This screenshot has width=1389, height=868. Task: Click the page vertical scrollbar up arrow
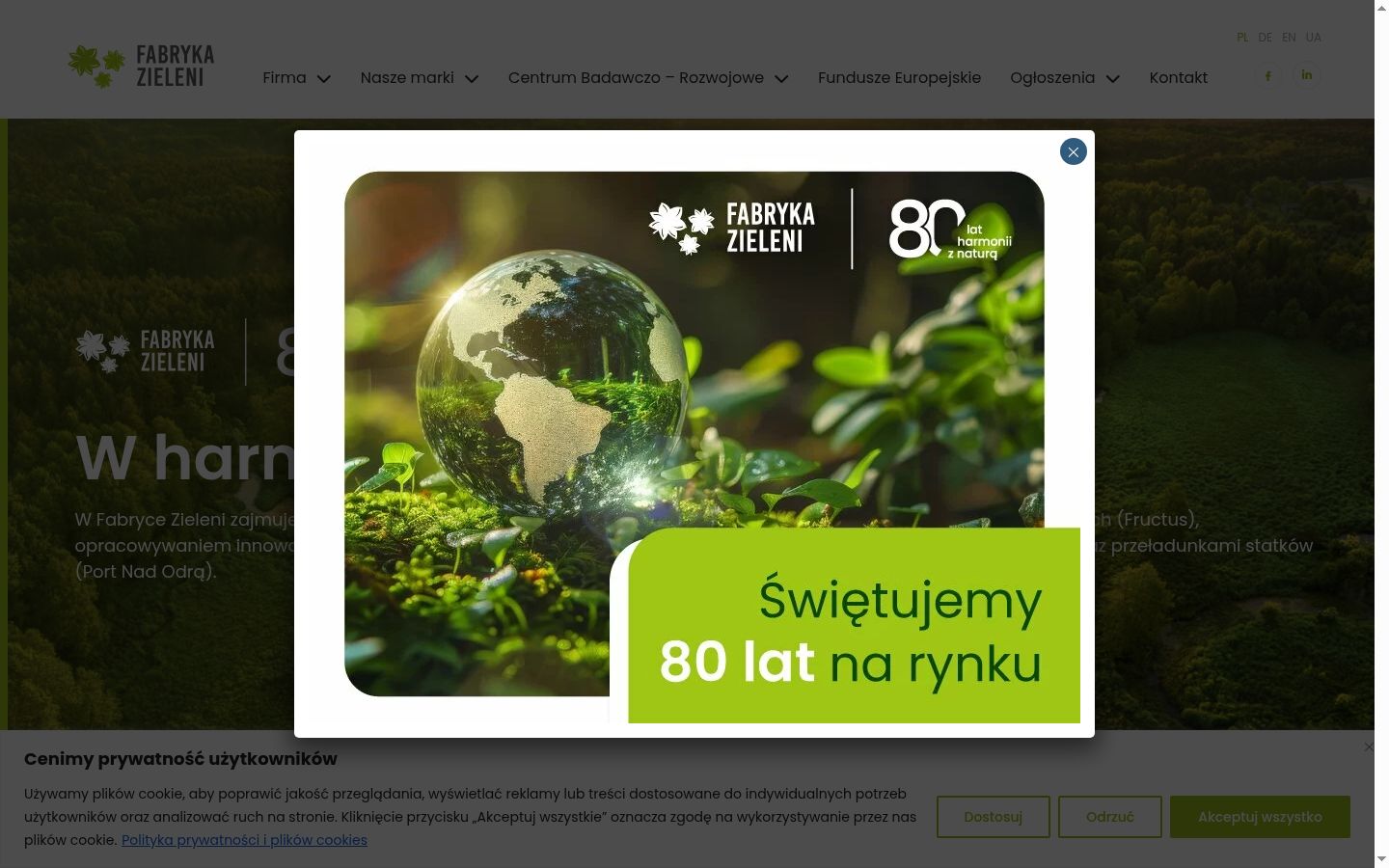1381,8
